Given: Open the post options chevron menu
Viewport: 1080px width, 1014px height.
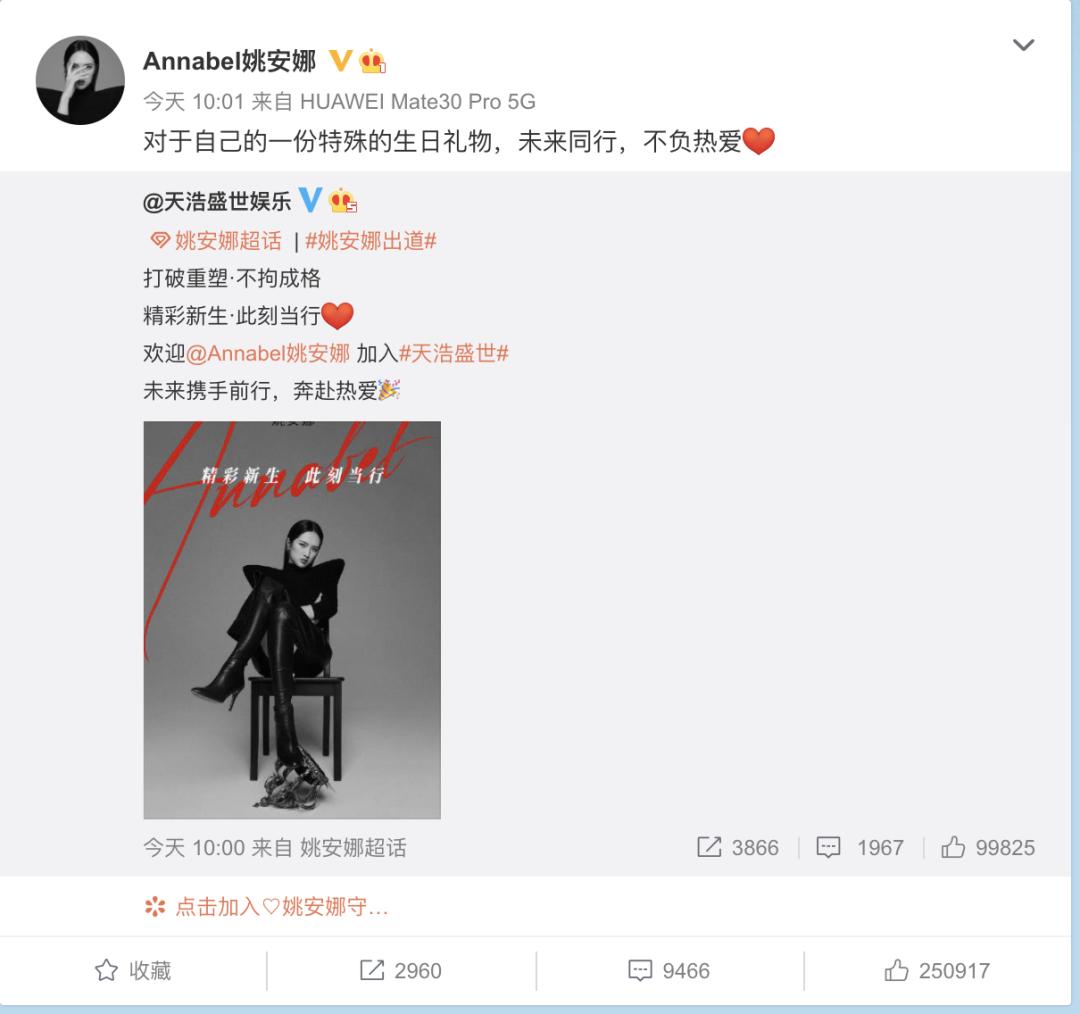Looking at the screenshot, I should coord(1024,45).
